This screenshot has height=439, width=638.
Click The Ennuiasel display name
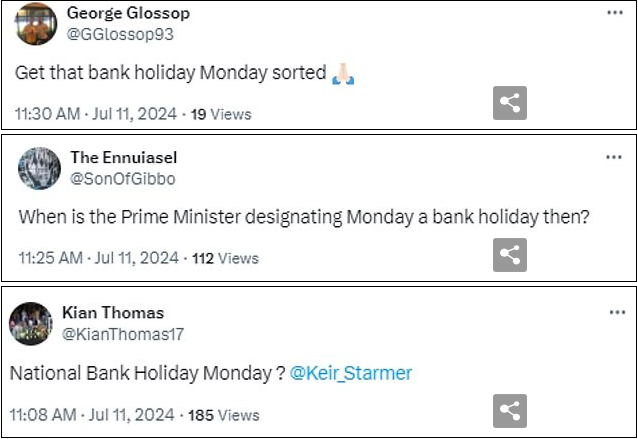click(x=124, y=157)
